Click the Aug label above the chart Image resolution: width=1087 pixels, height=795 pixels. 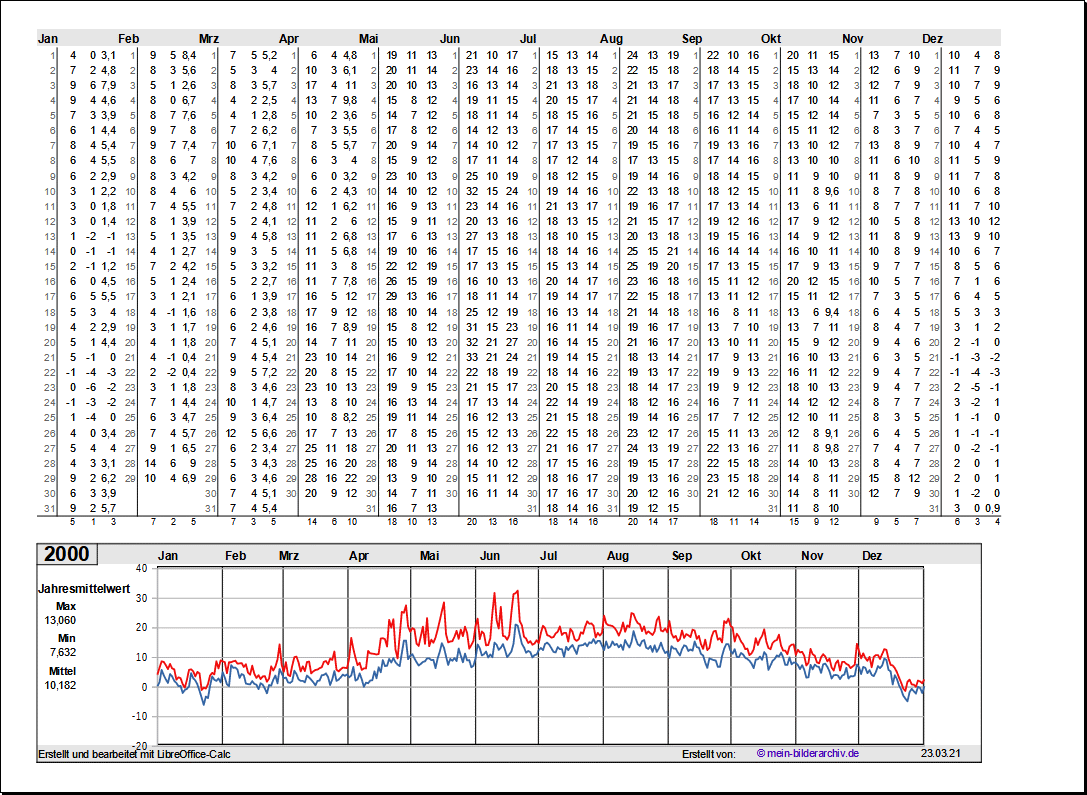(x=618, y=556)
